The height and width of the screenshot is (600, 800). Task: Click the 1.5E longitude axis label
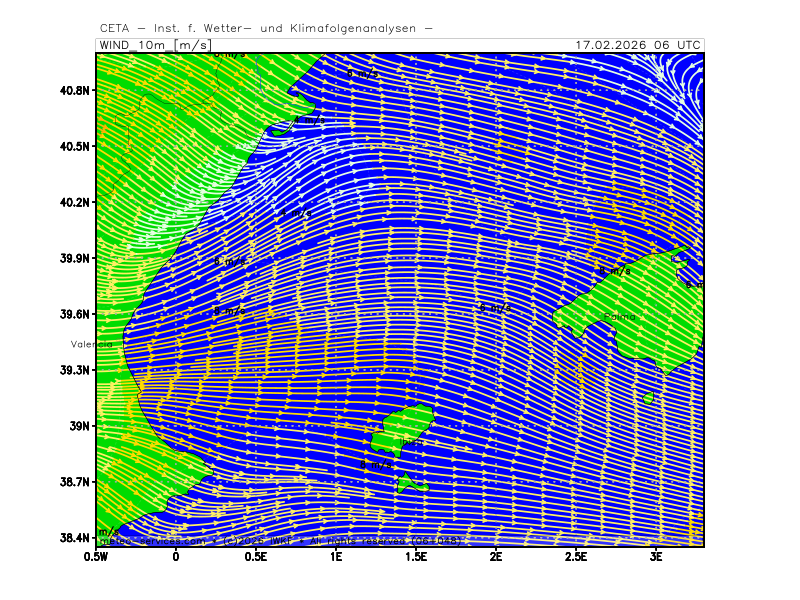pos(416,556)
